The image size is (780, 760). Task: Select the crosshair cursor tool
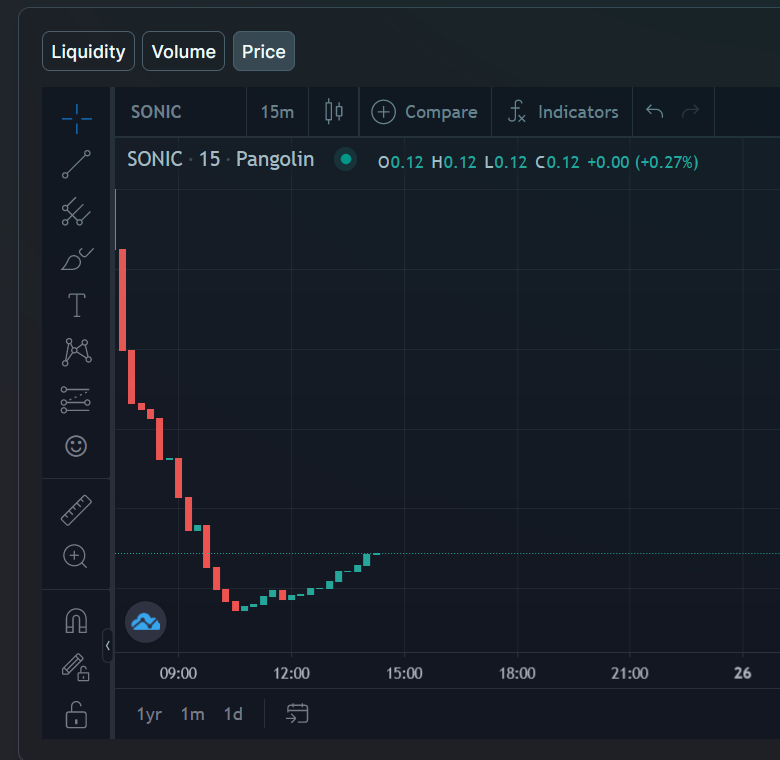[x=77, y=119]
